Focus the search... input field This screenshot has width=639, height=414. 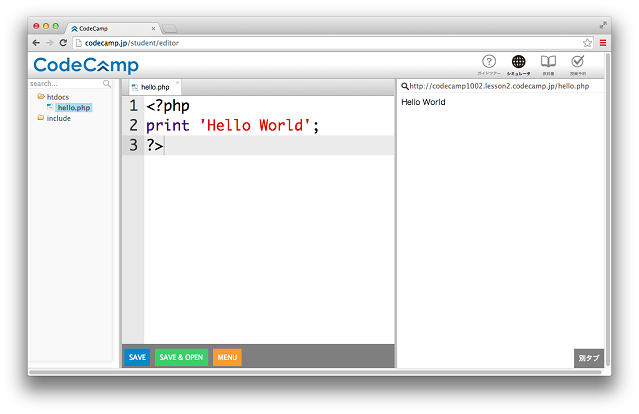point(65,84)
